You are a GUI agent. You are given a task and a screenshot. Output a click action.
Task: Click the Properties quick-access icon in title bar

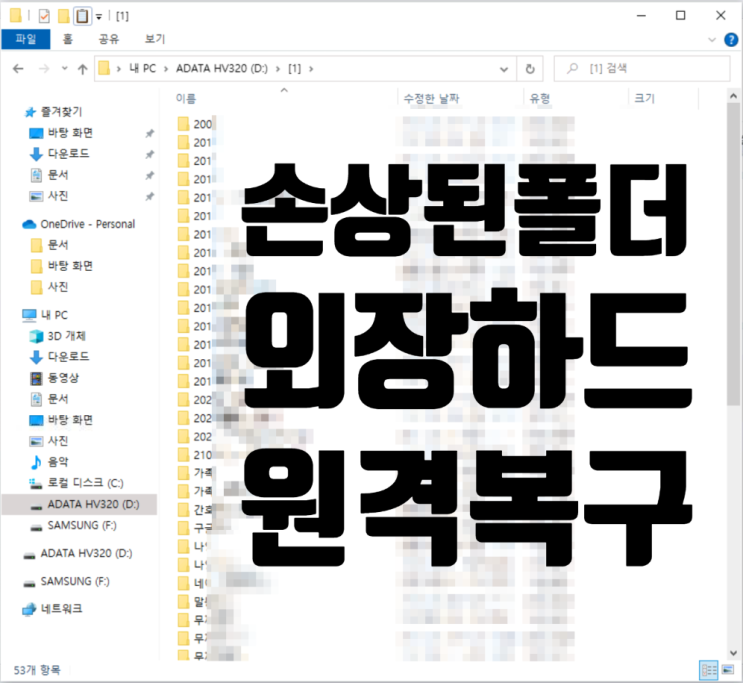[x=44, y=16]
